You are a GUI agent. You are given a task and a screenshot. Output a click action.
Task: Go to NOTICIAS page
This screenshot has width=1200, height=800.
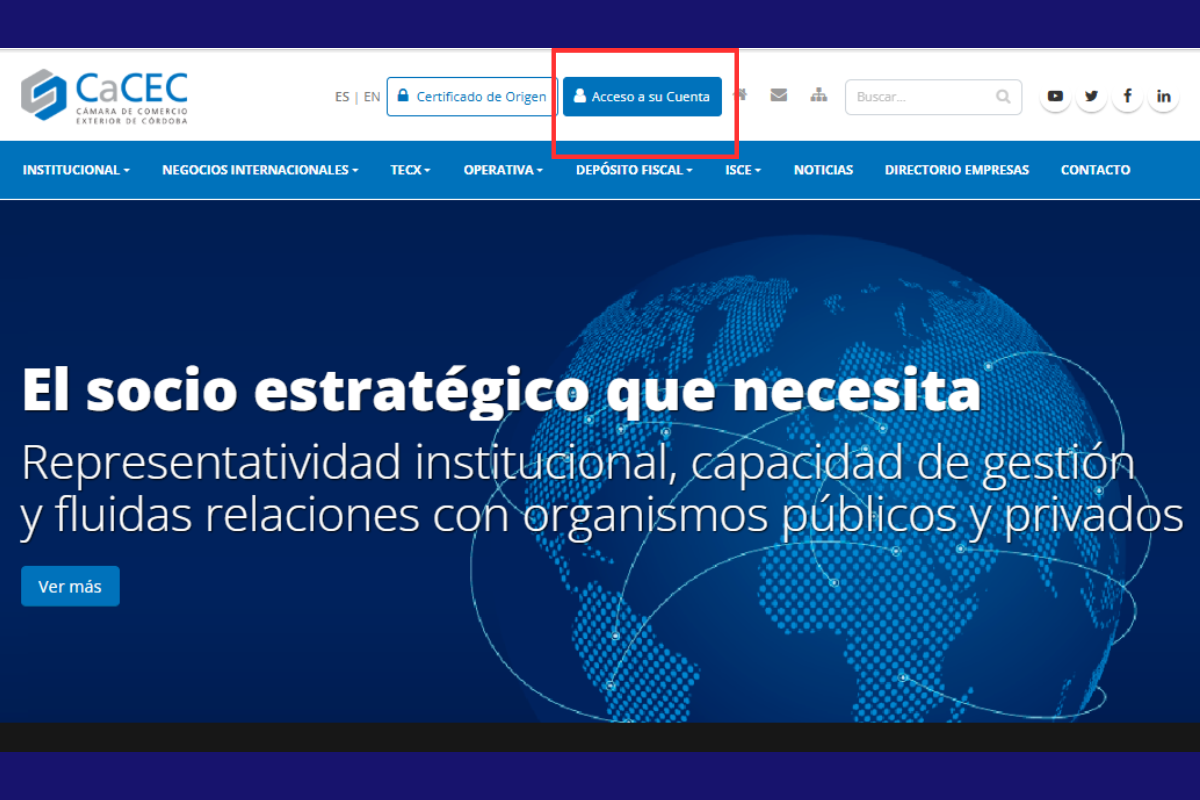(823, 170)
